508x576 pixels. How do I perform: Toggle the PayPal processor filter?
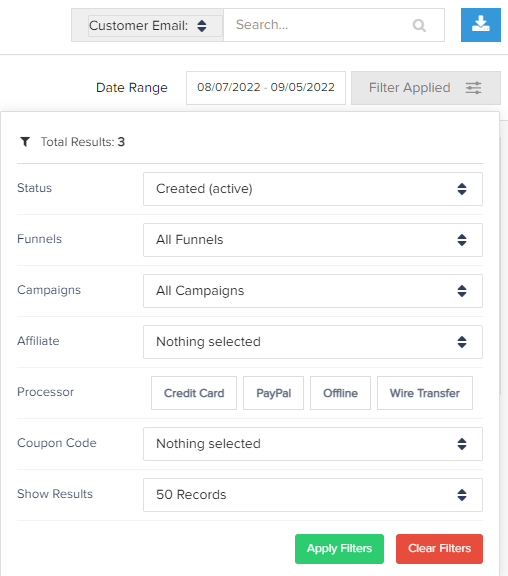point(273,393)
